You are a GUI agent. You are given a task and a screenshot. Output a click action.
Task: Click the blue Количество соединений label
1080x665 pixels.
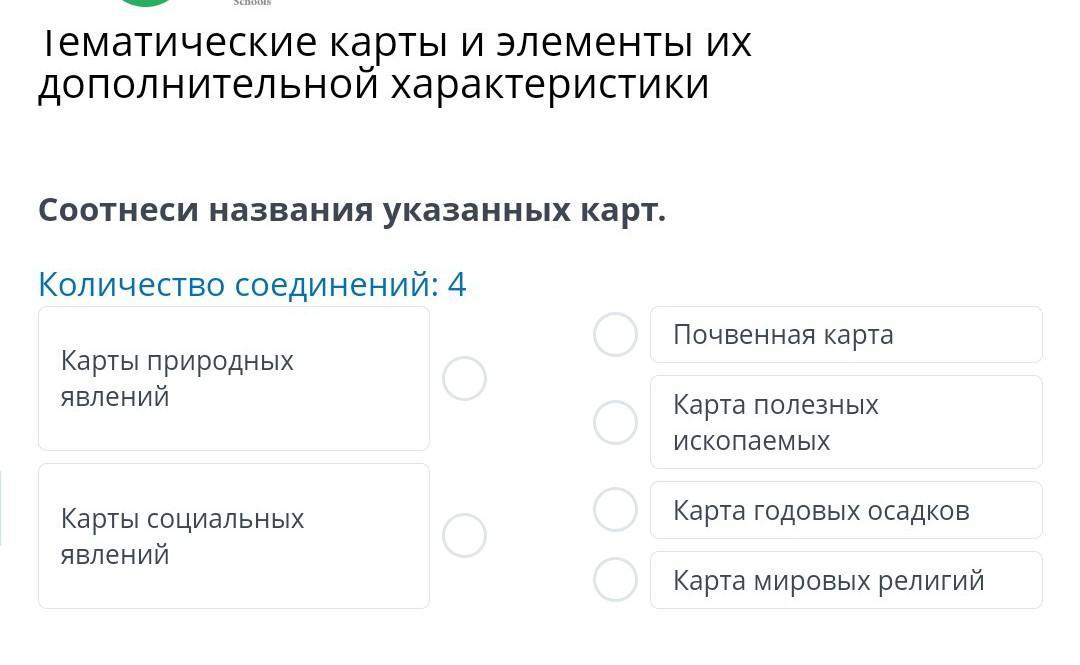pyautogui.click(x=238, y=285)
